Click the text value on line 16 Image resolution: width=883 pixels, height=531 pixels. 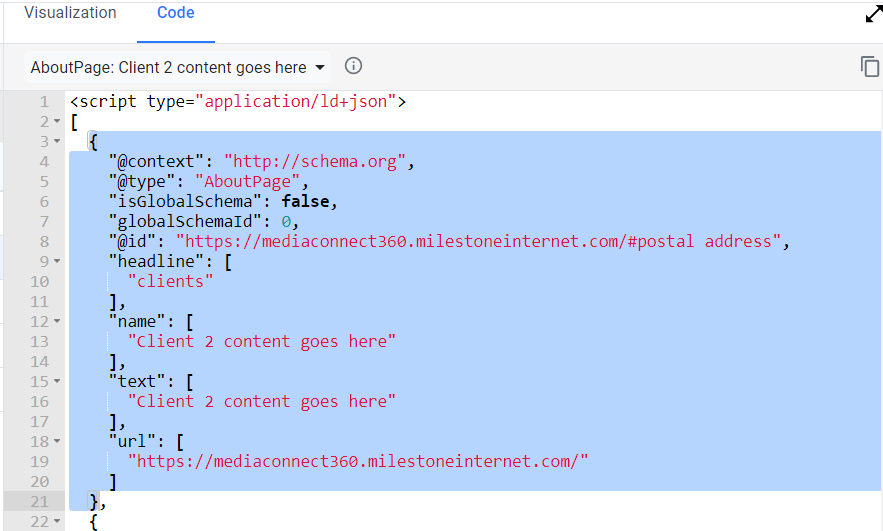[262, 401]
